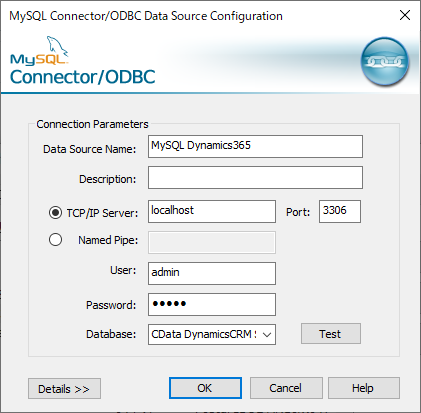Screen dimensions: 421x413
Task: Click the Password field
Action: (212, 304)
